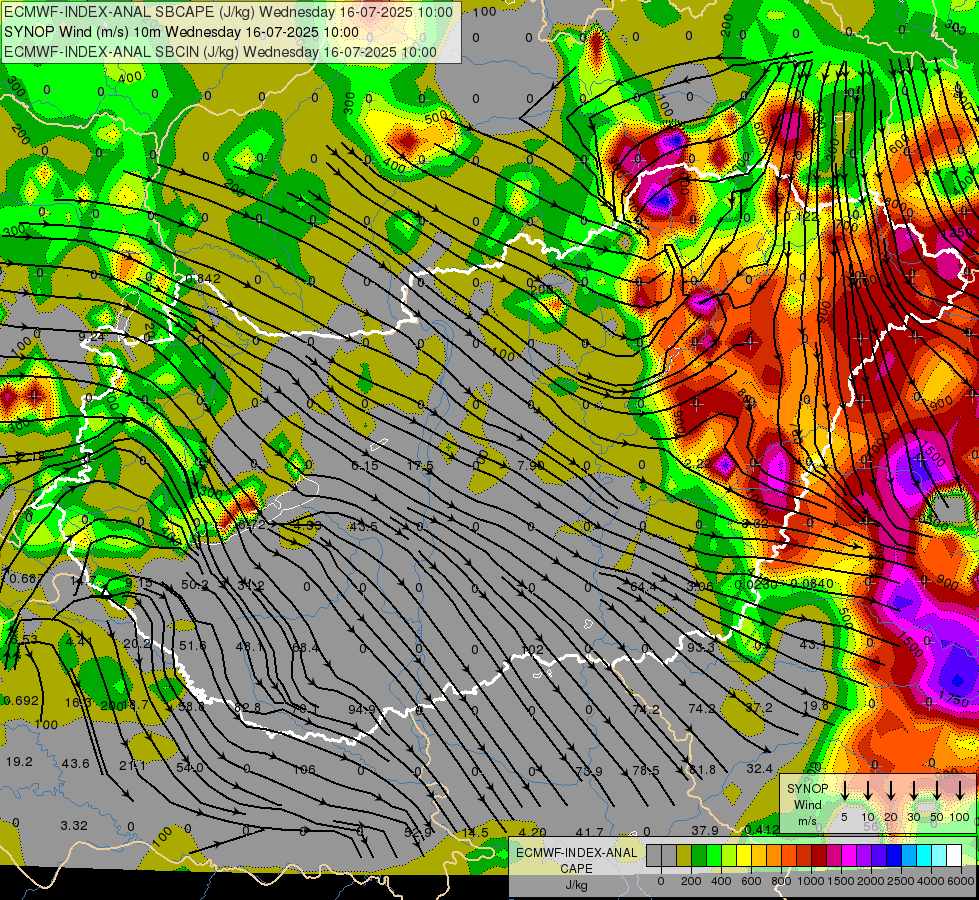Click the CIN value 0.842 on map
This screenshot has height=900, width=979.
tap(203, 279)
